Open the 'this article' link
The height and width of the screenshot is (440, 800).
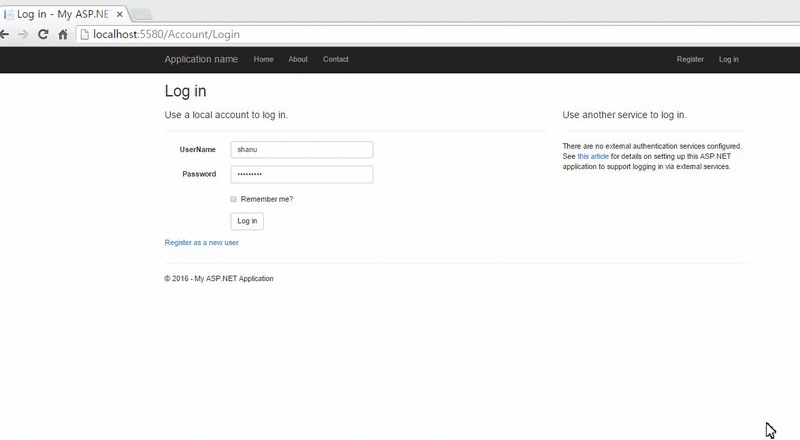[593, 156]
